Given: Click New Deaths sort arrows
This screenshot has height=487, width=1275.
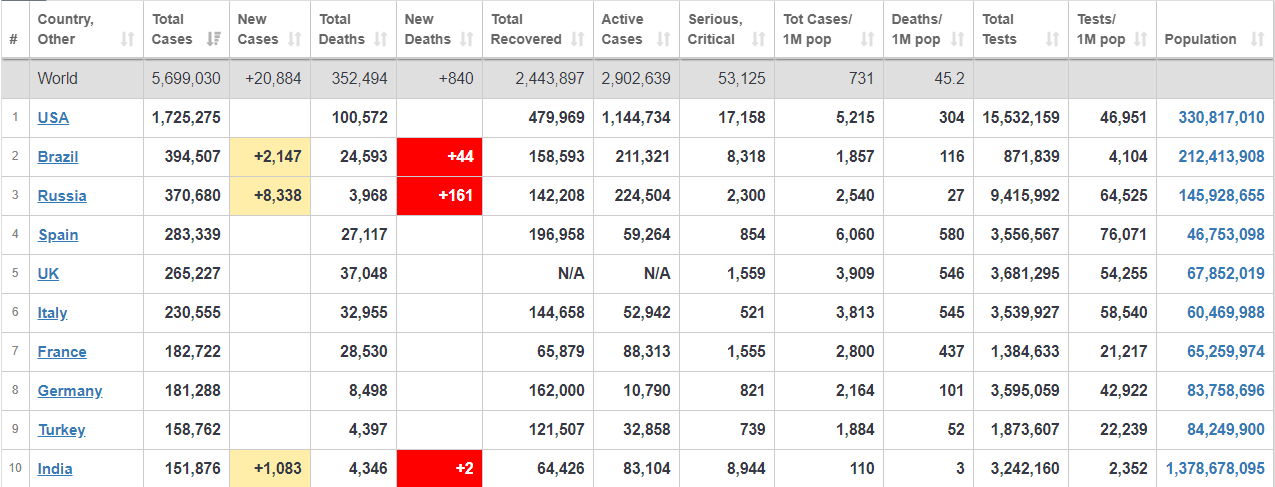Looking at the screenshot, I should 465,39.
